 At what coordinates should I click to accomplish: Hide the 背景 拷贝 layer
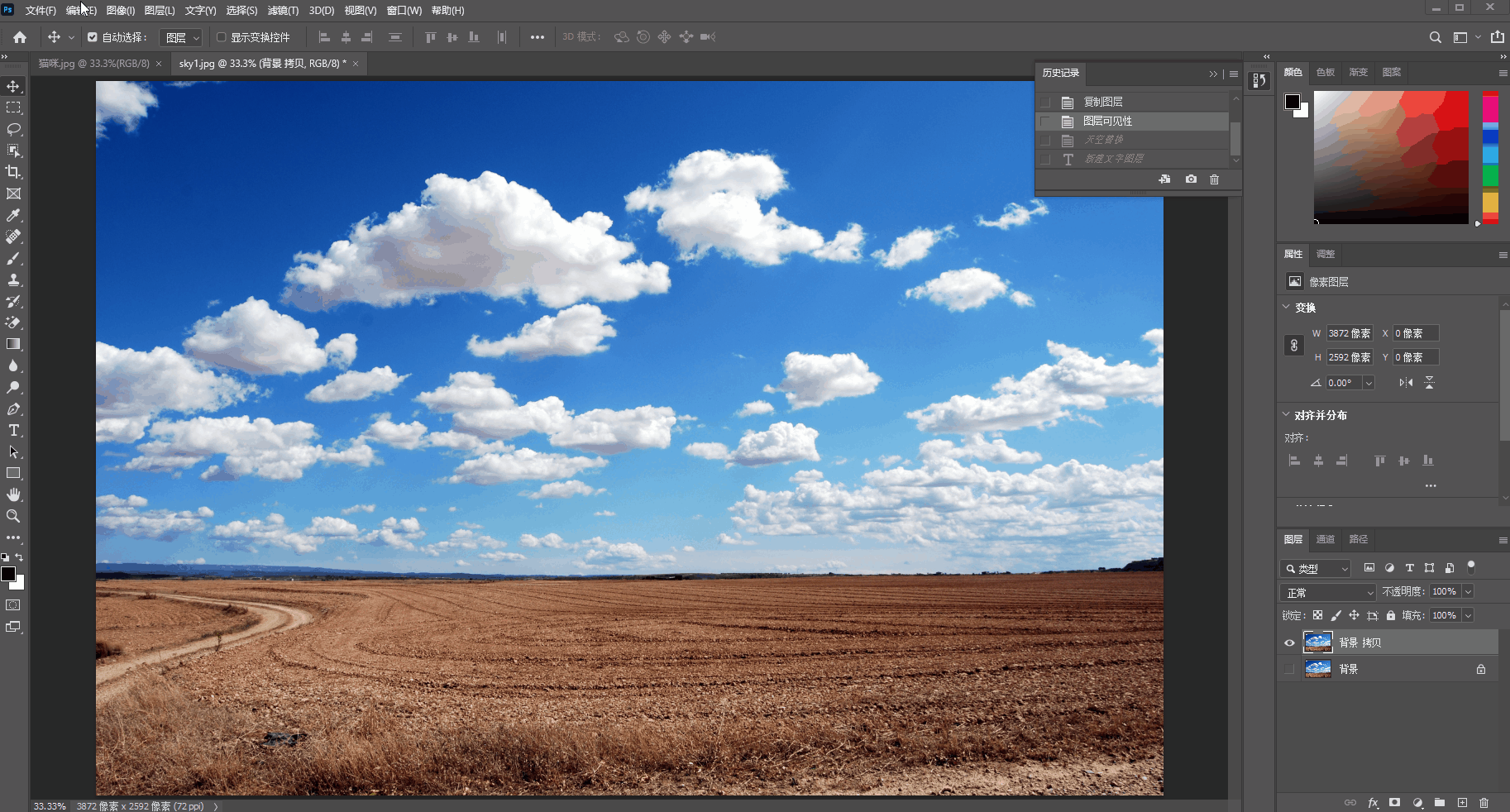tap(1289, 642)
